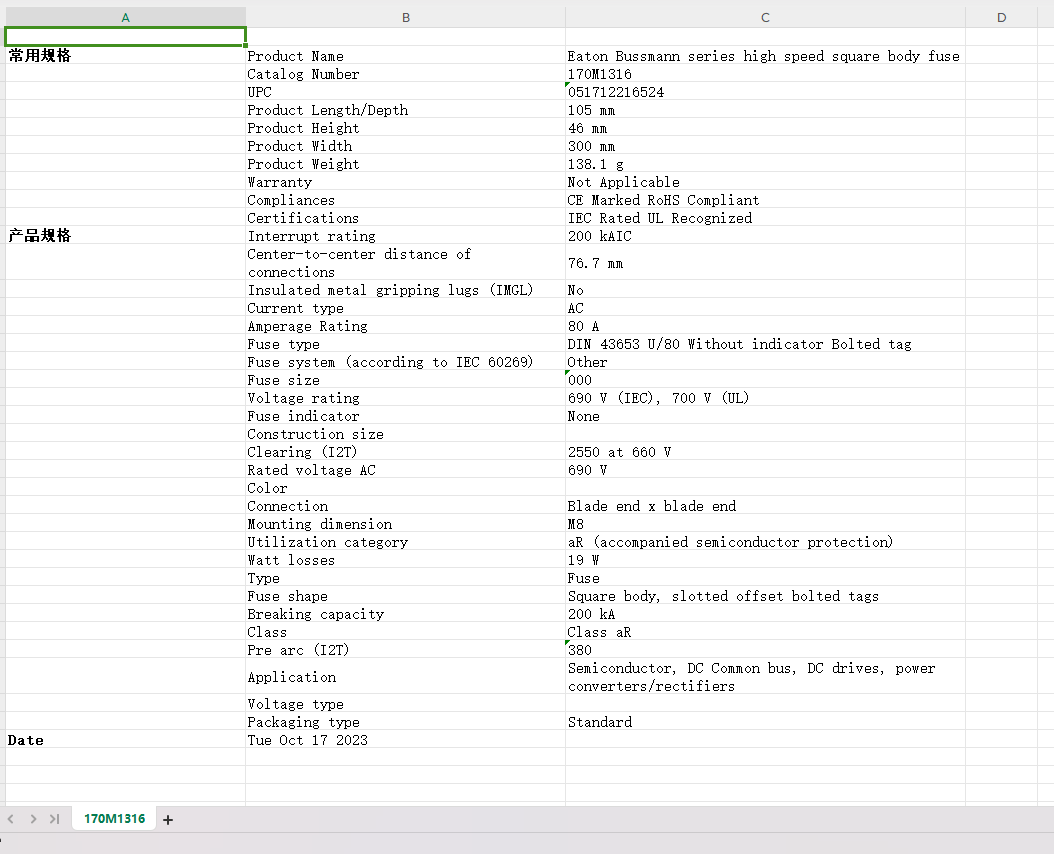Select the 'Color' label cell
The width and height of the screenshot is (1054, 854).
tap(406, 488)
